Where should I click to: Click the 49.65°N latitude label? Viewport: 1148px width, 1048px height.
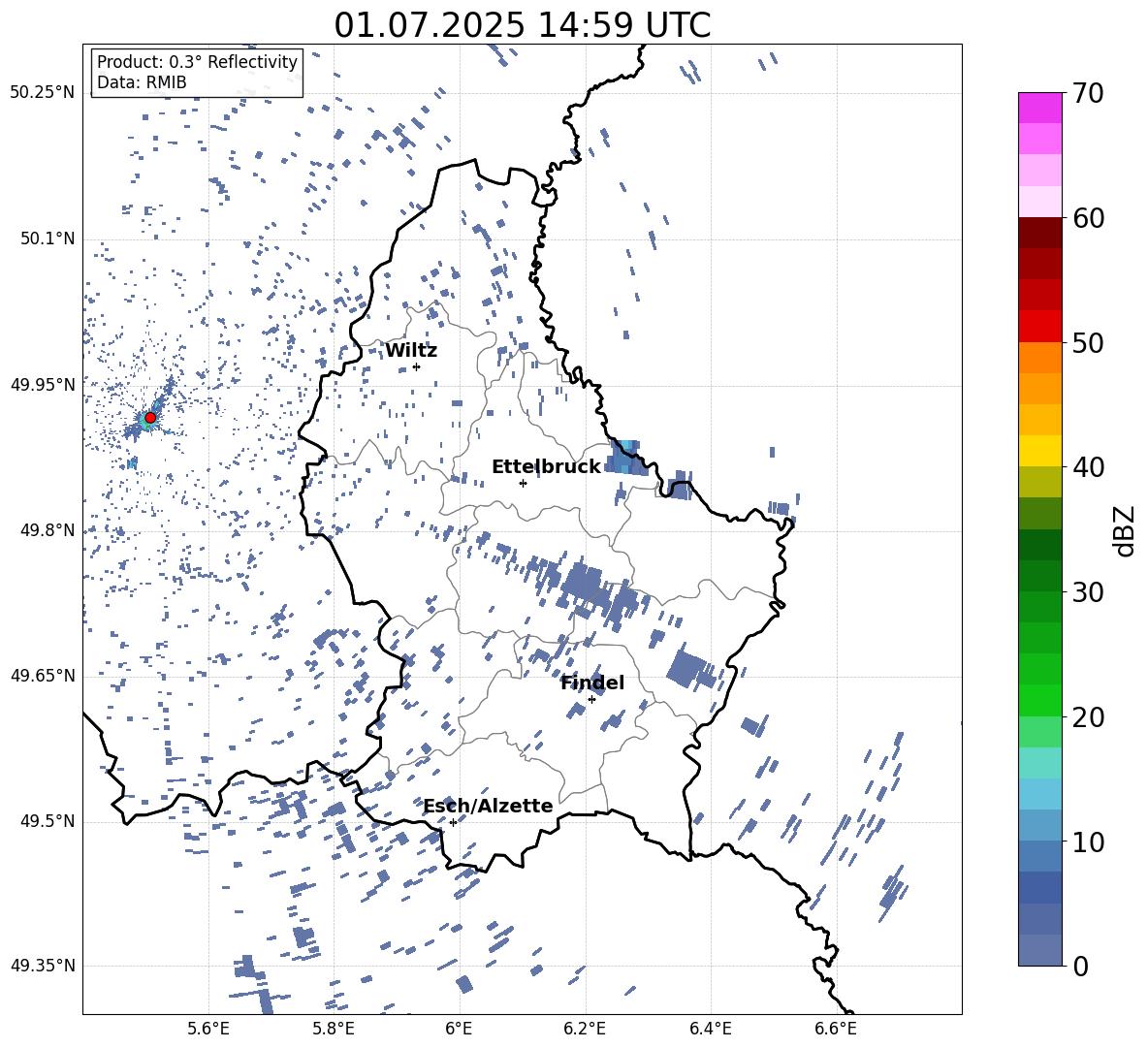[x=43, y=676]
